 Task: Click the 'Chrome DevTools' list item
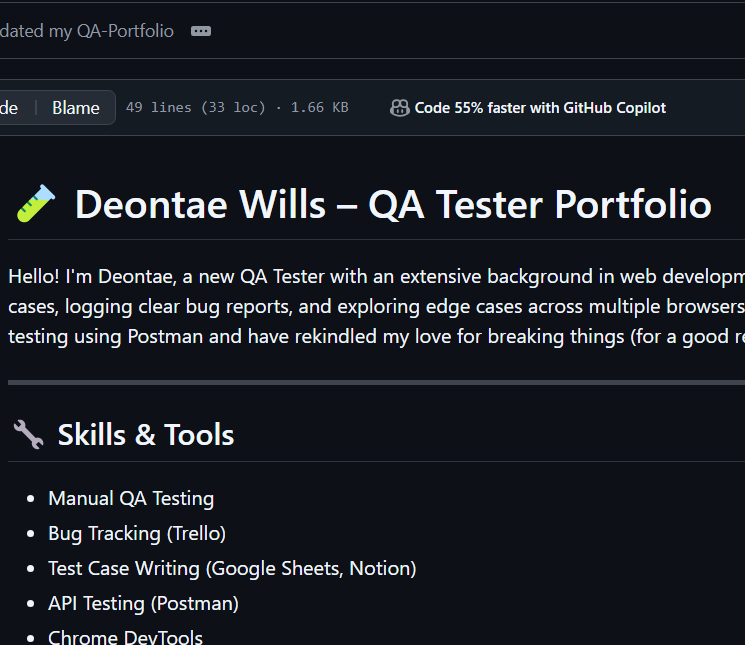(125, 637)
